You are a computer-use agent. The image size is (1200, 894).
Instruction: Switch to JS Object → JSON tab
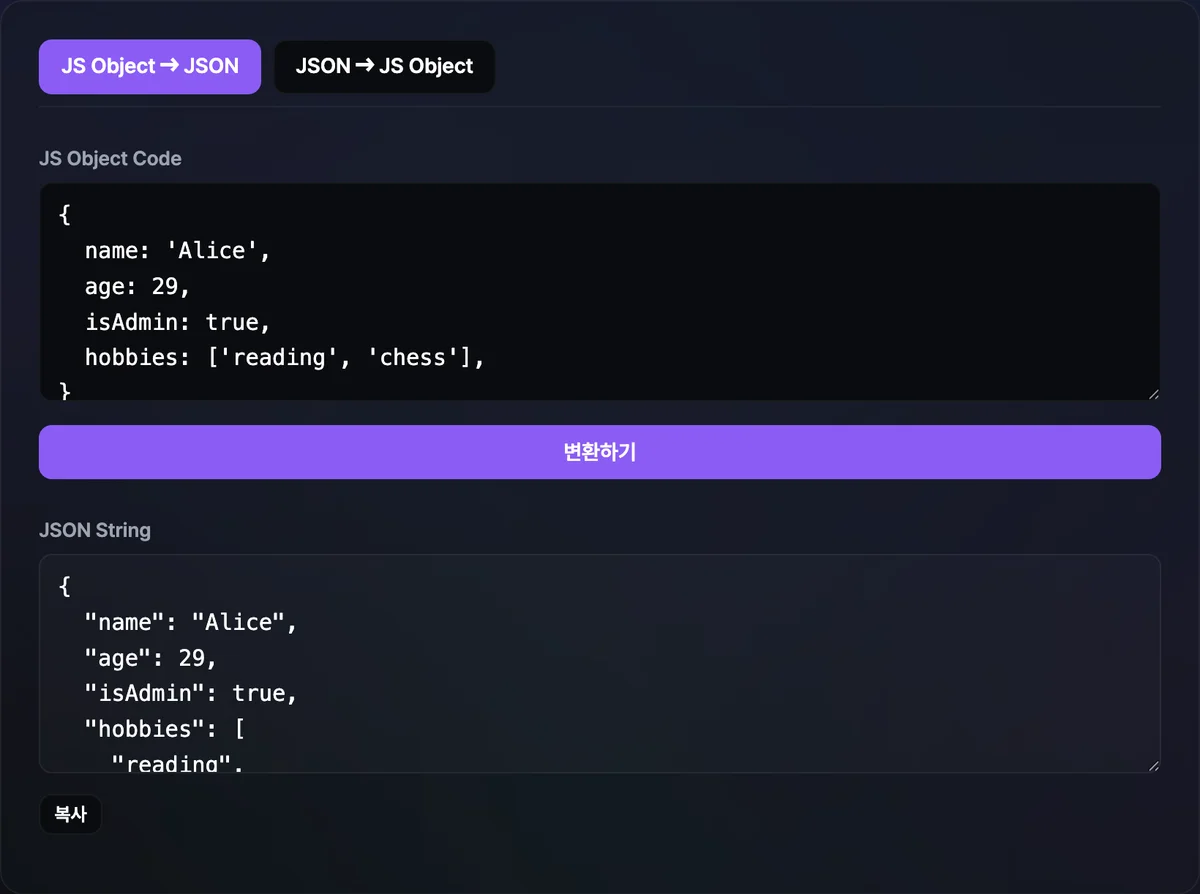point(150,67)
